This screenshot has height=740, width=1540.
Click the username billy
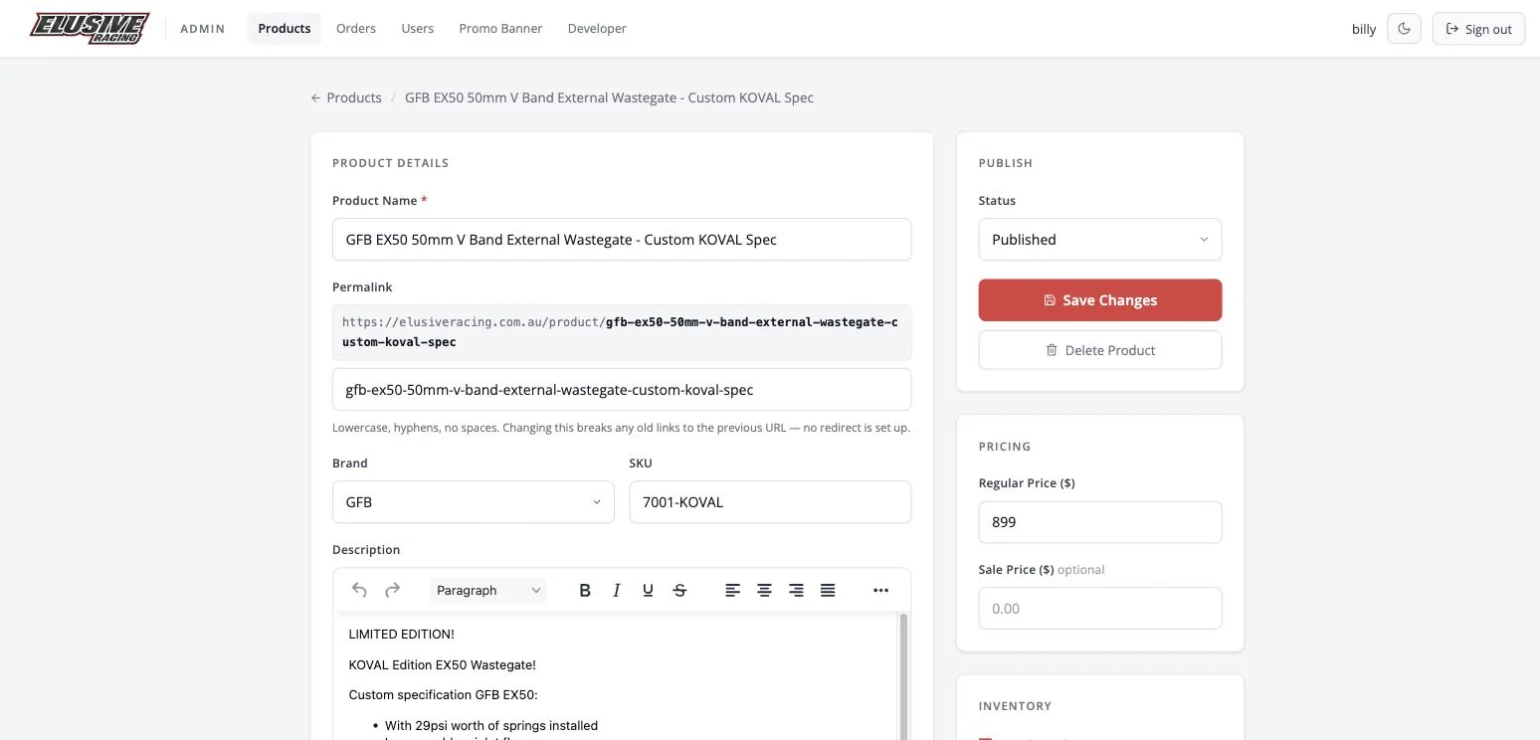pos(1364,29)
